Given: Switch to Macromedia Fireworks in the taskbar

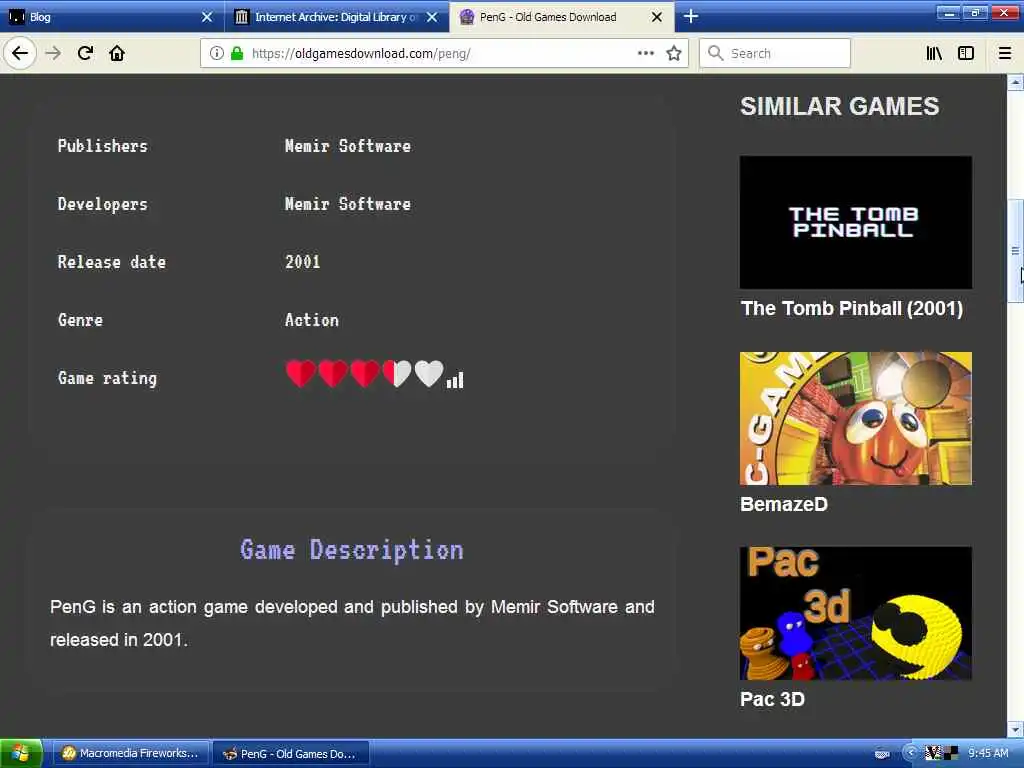Looking at the screenshot, I should coord(130,754).
